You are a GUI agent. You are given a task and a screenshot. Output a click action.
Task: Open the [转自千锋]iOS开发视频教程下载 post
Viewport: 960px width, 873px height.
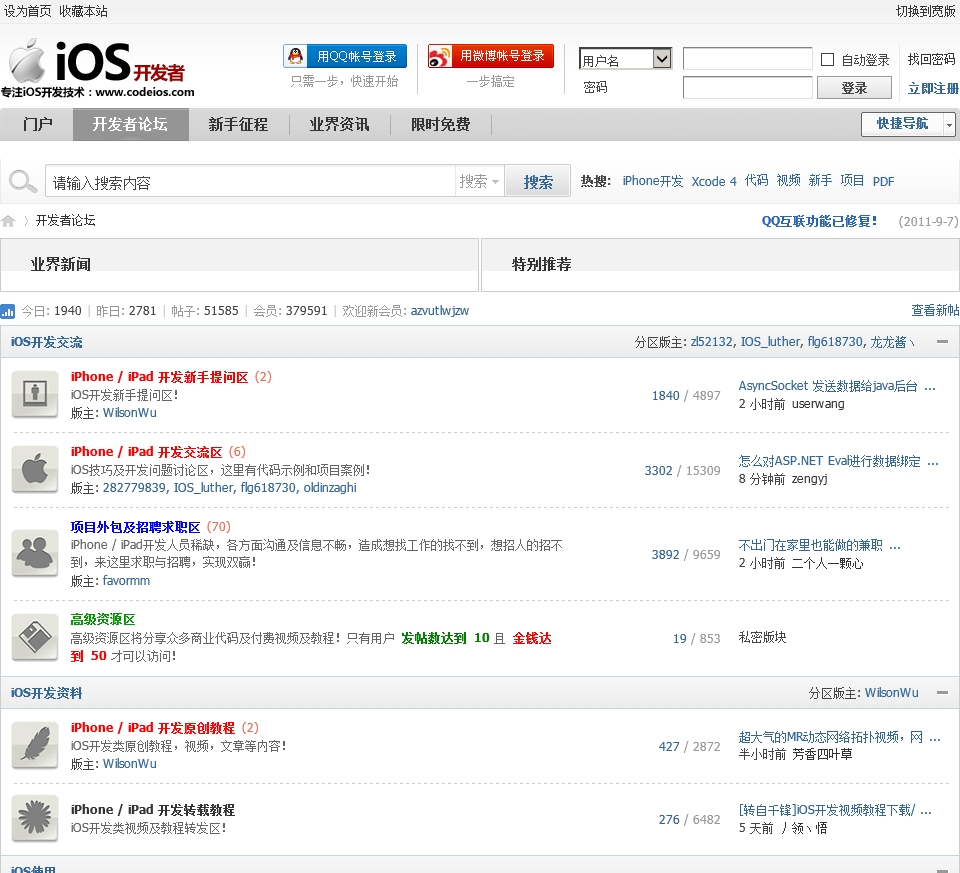[827, 810]
